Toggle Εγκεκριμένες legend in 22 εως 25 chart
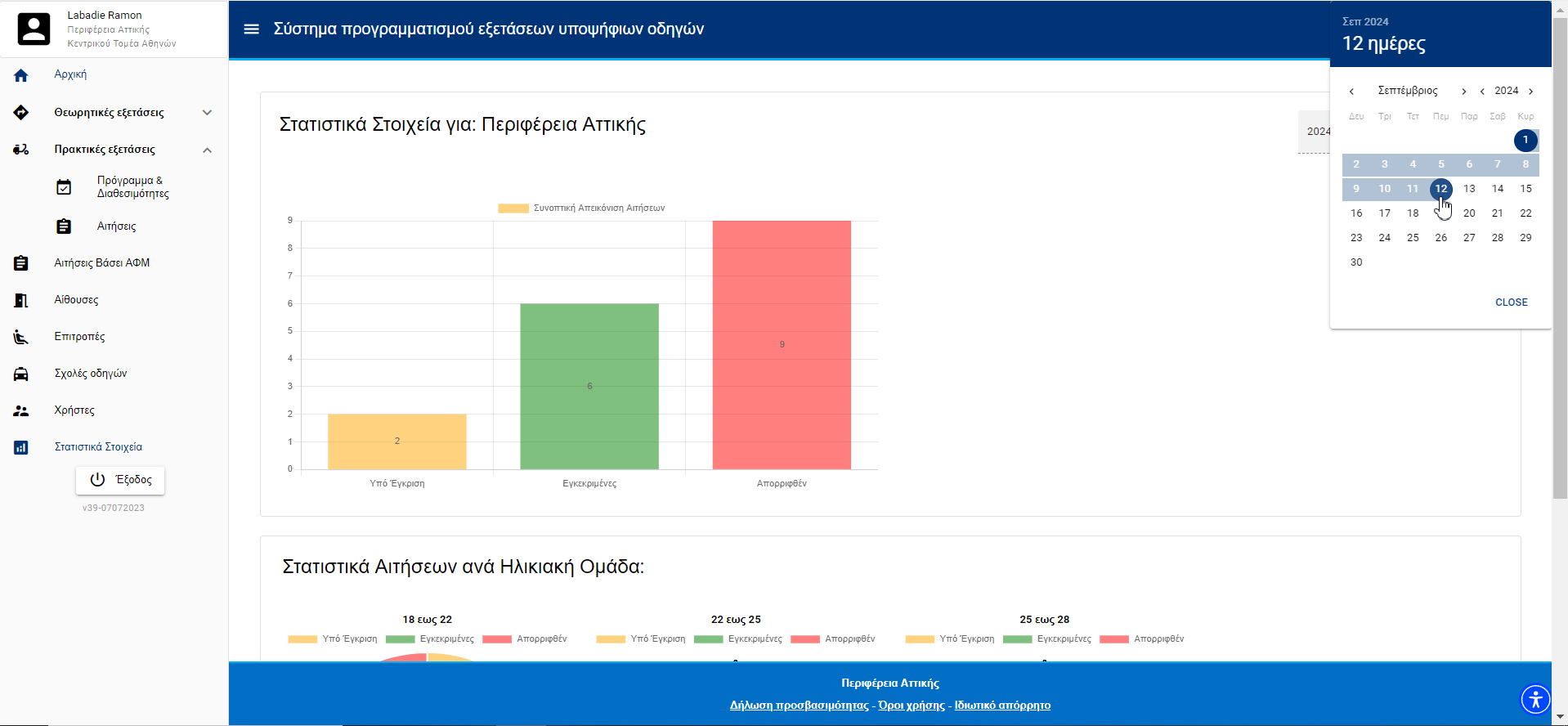The image size is (1568, 726). click(738, 639)
